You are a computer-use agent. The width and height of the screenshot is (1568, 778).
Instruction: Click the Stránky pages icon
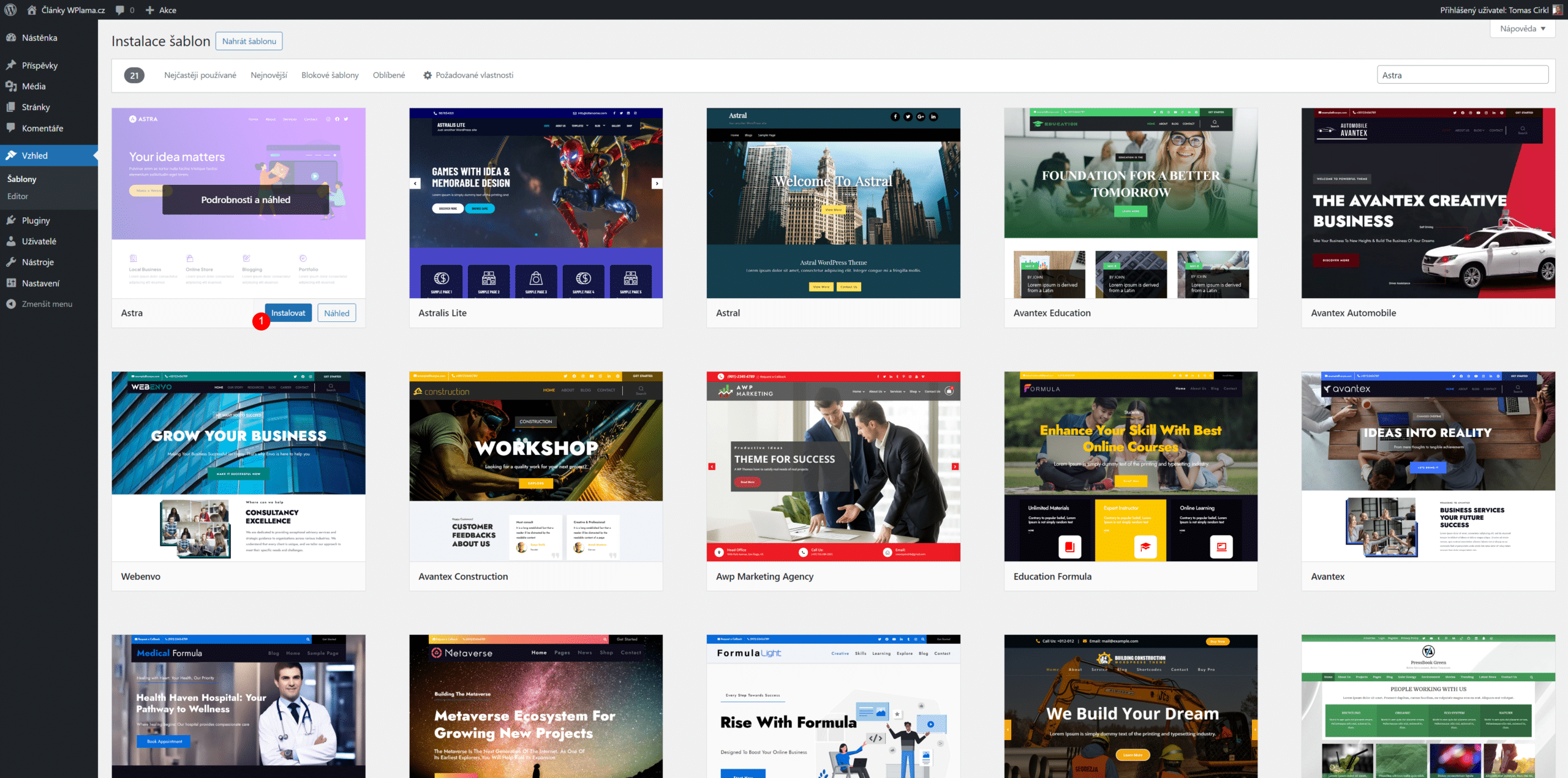11,107
